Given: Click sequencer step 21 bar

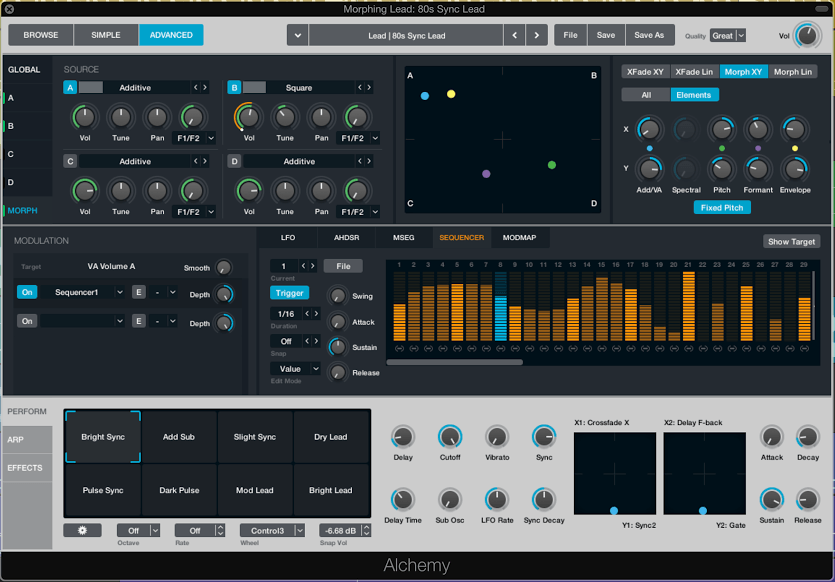Looking at the screenshot, I should [689, 306].
